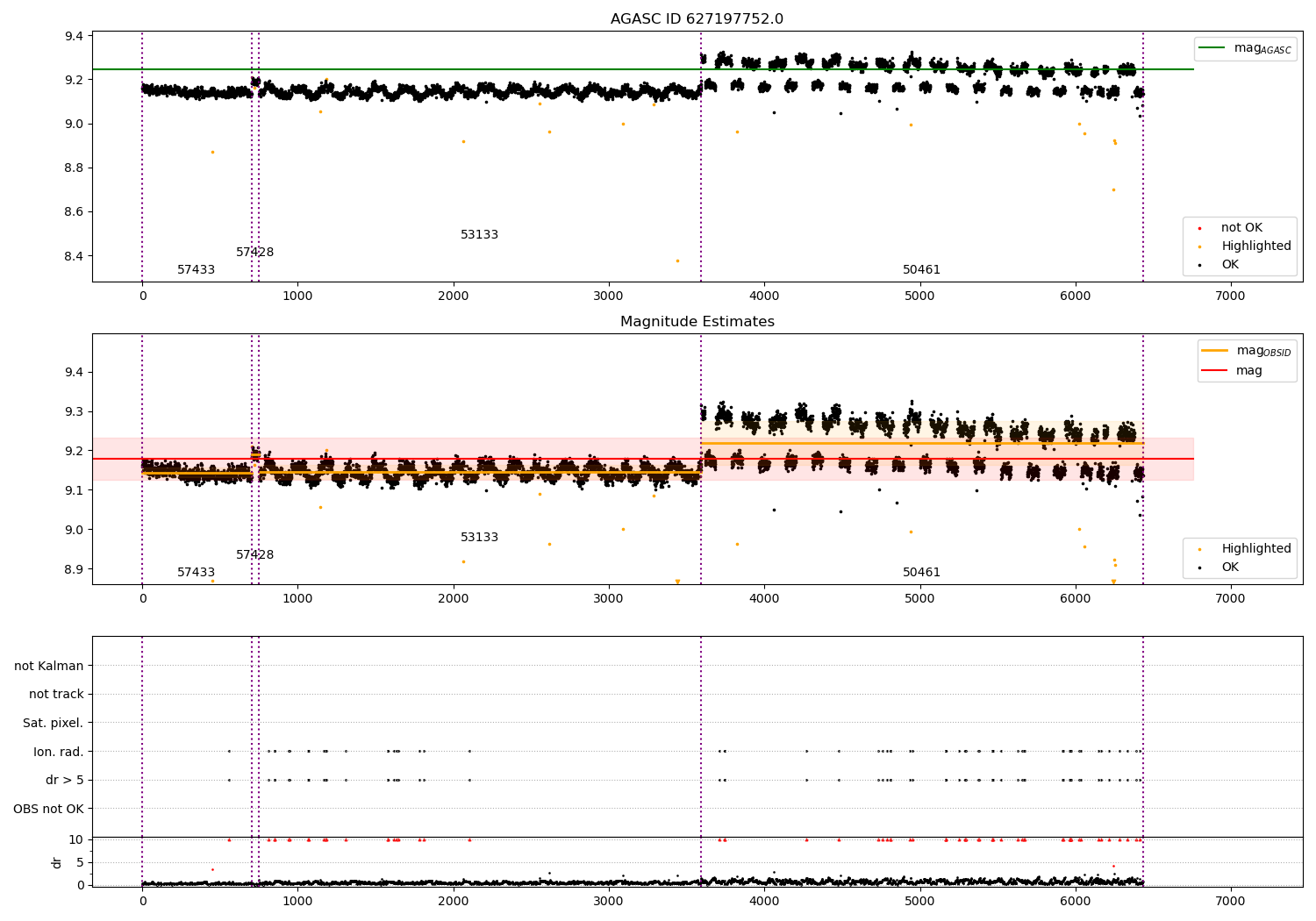Click the 8.8 y-axis tick label
This screenshot has height=921, width=1316.
74,168
